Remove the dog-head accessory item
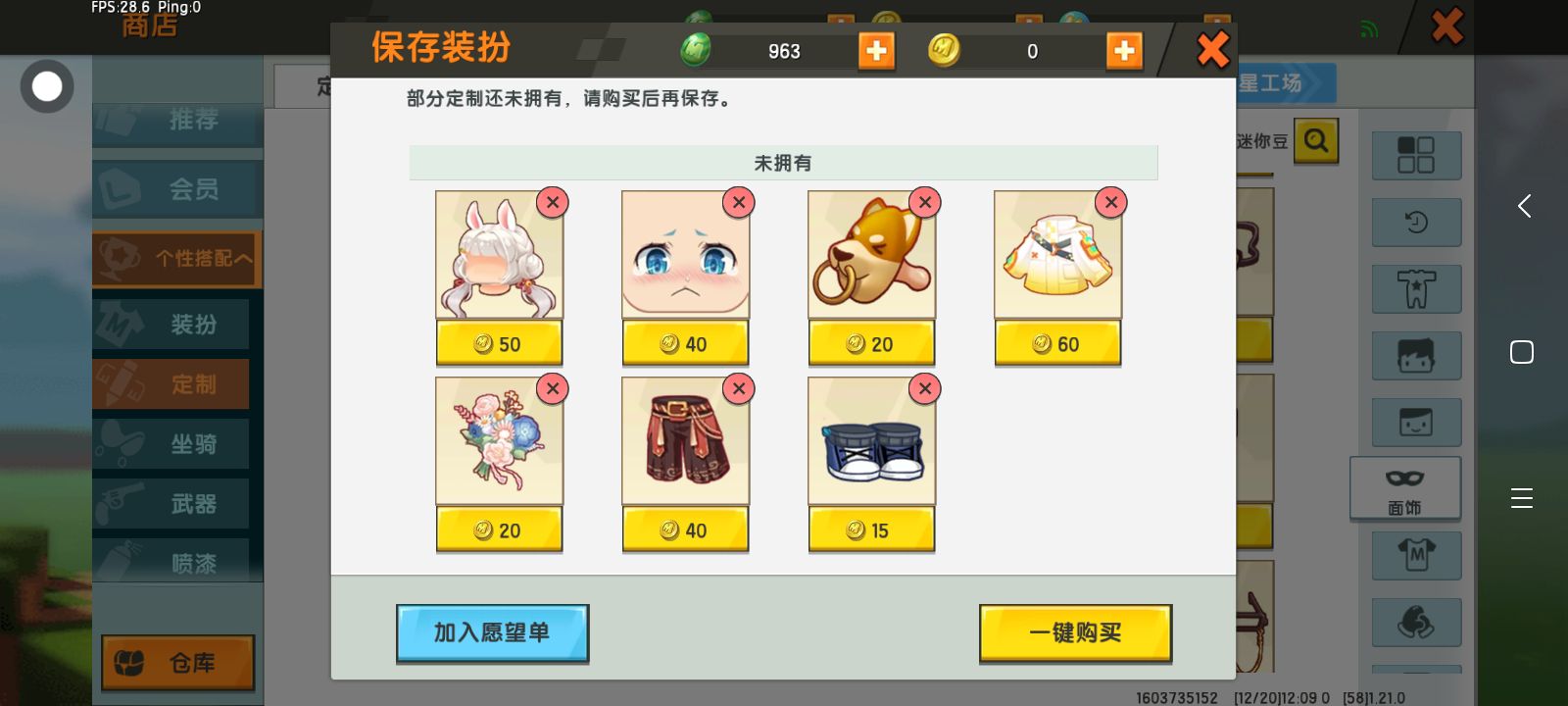Screen dimensions: 1568x706 (925, 202)
